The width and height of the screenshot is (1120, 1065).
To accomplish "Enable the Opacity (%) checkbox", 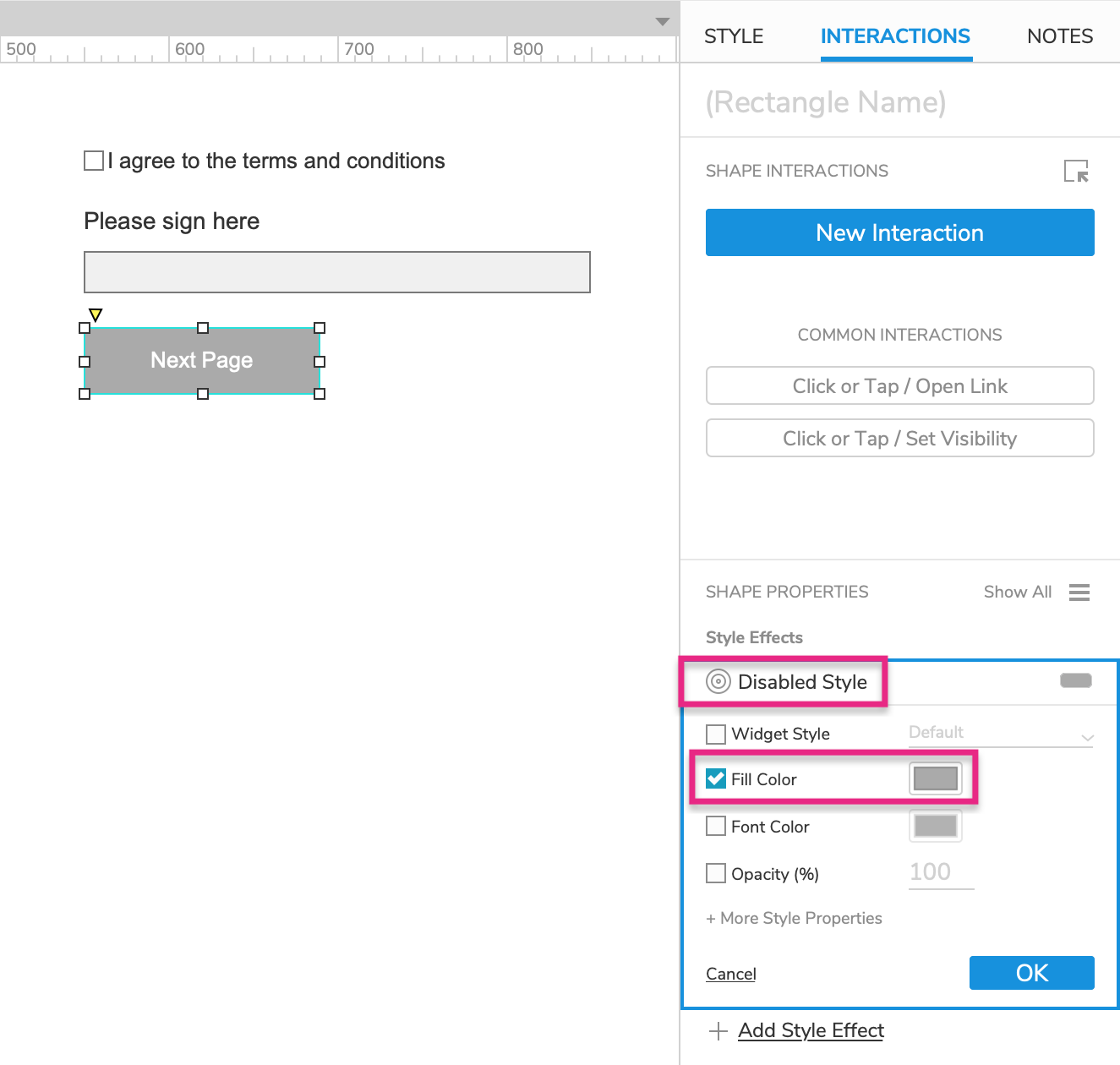I will coord(716,873).
